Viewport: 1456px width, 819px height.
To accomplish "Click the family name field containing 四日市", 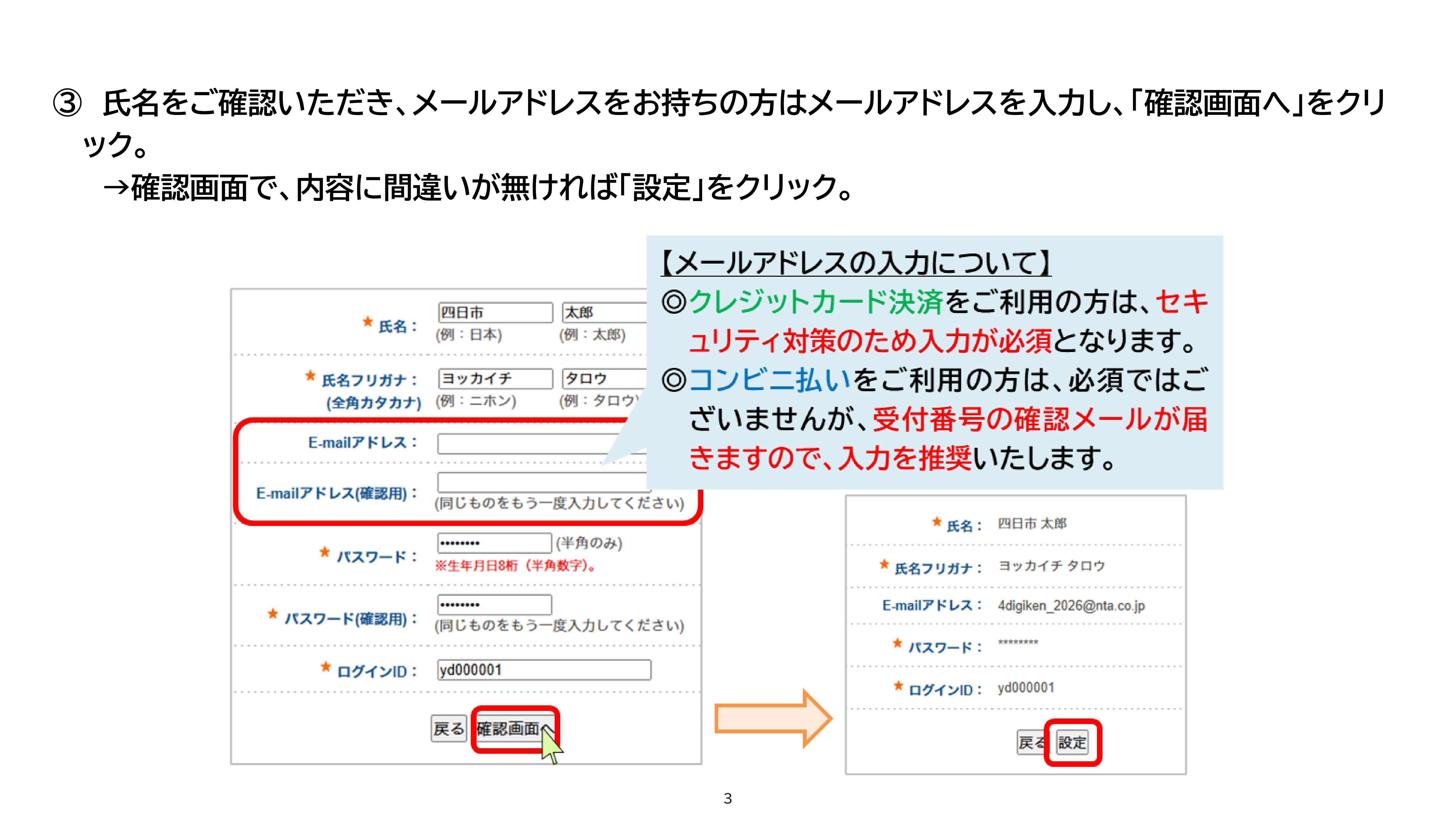I will (495, 312).
